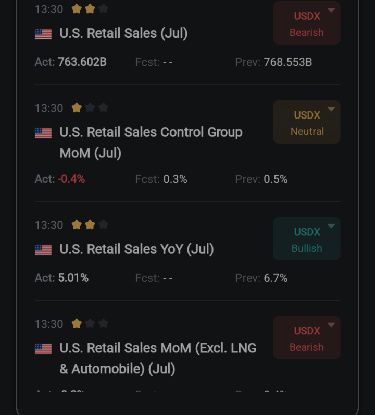Click US flag icon beside Retail Sales MoM Excl. LNG
Image resolution: width=375 pixels, height=415 pixels.
[x=43, y=348]
